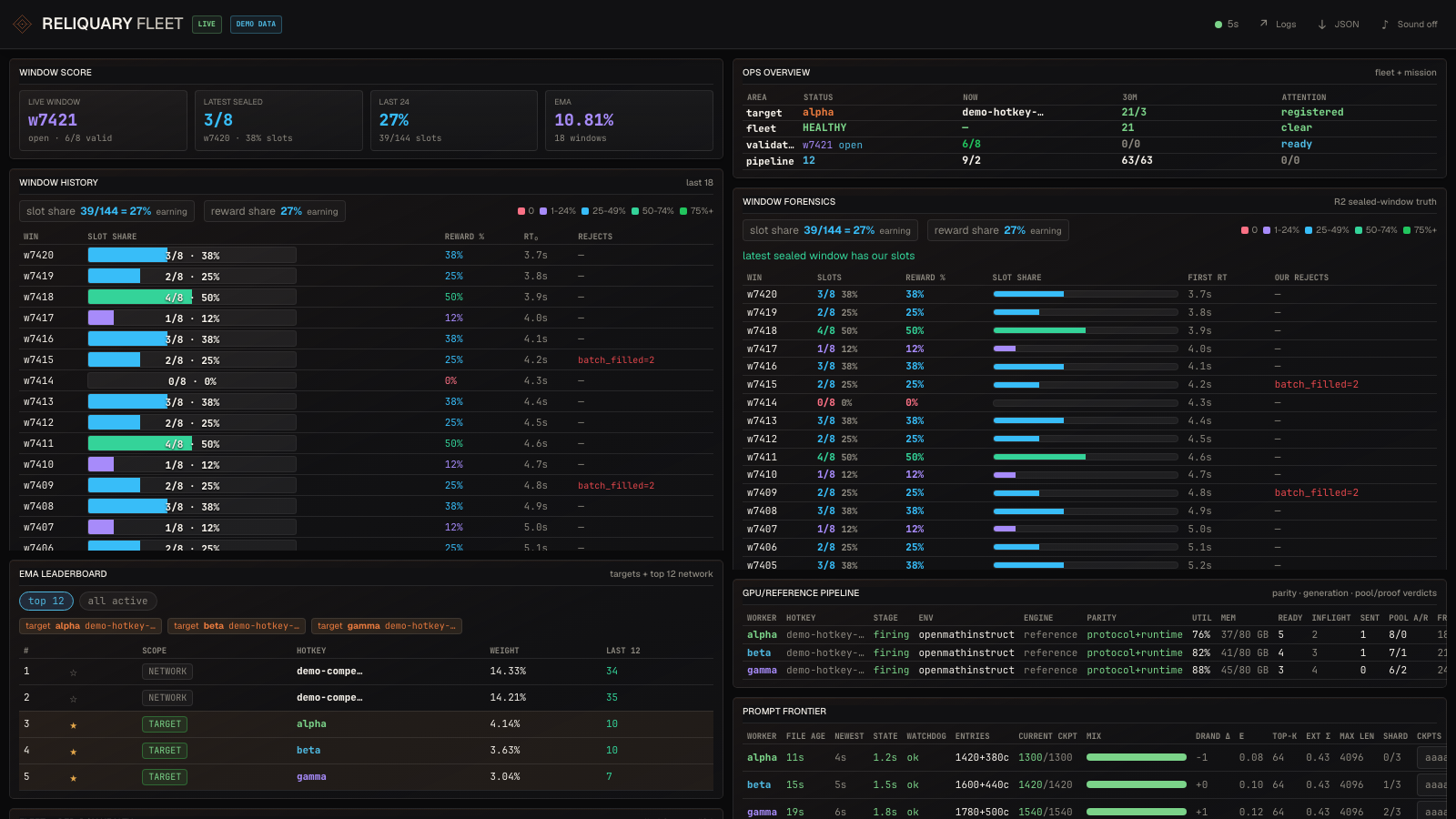Viewport: 1456px width, 819px height.
Task: Unstar the beta leaderboard row
Action: click(x=74, y=752)
